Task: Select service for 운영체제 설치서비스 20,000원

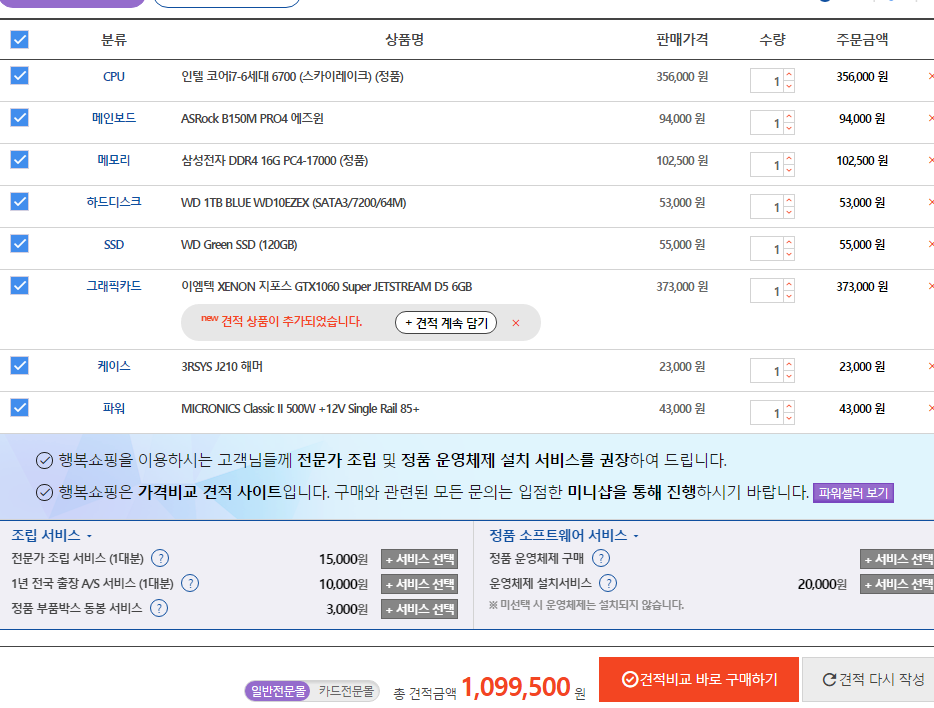Action: click(897, 584)
